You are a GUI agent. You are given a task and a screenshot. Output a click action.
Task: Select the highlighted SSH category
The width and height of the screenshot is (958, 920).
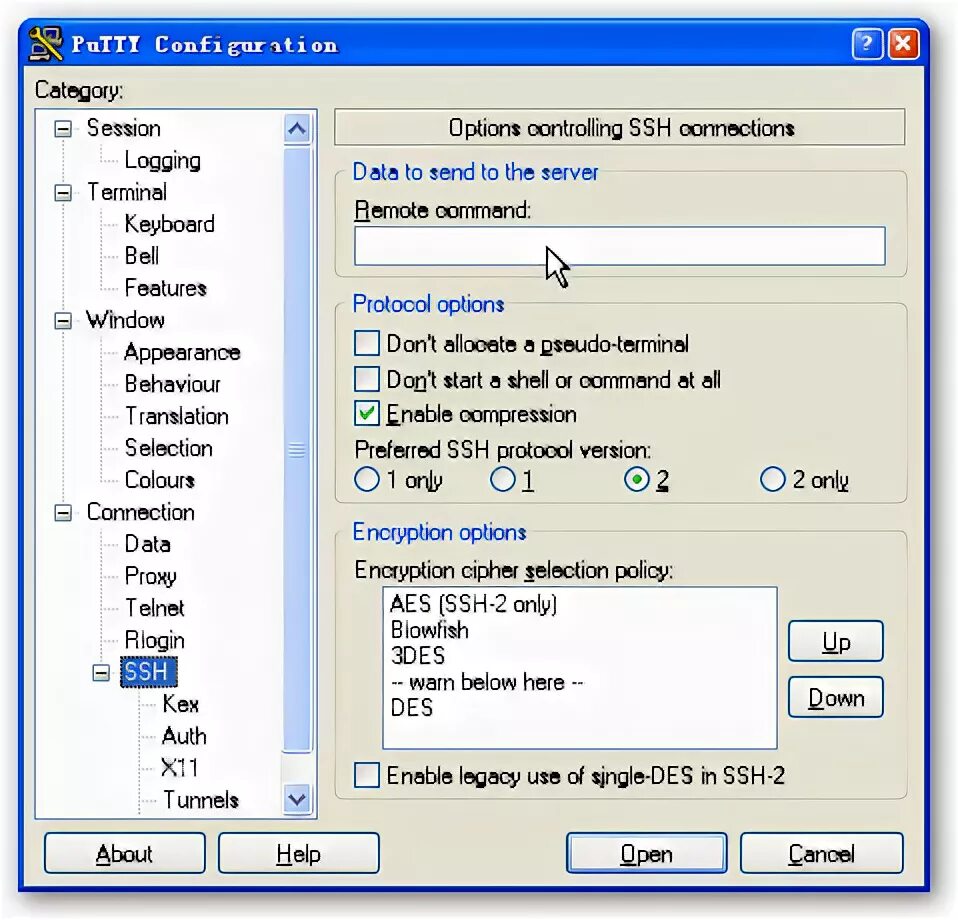pyautogui.click(x=148, y=672)
